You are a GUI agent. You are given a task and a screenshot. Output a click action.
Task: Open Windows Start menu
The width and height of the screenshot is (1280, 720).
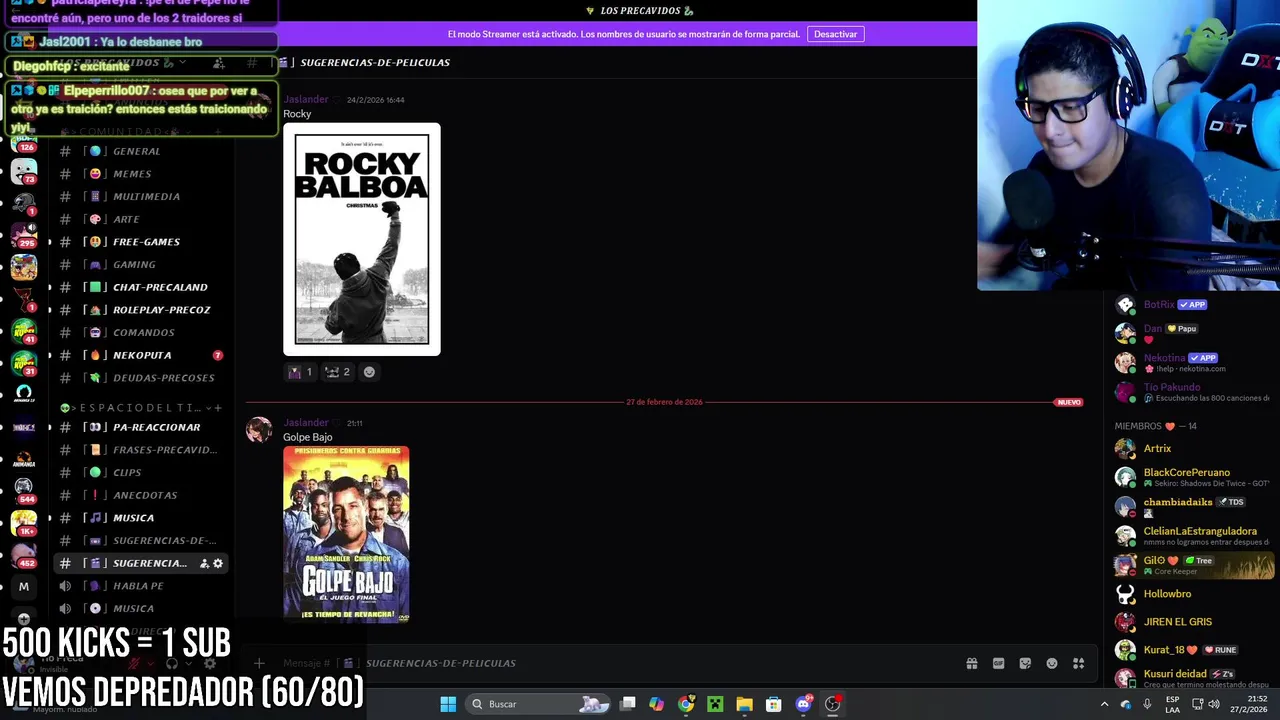tap(448, 704)
